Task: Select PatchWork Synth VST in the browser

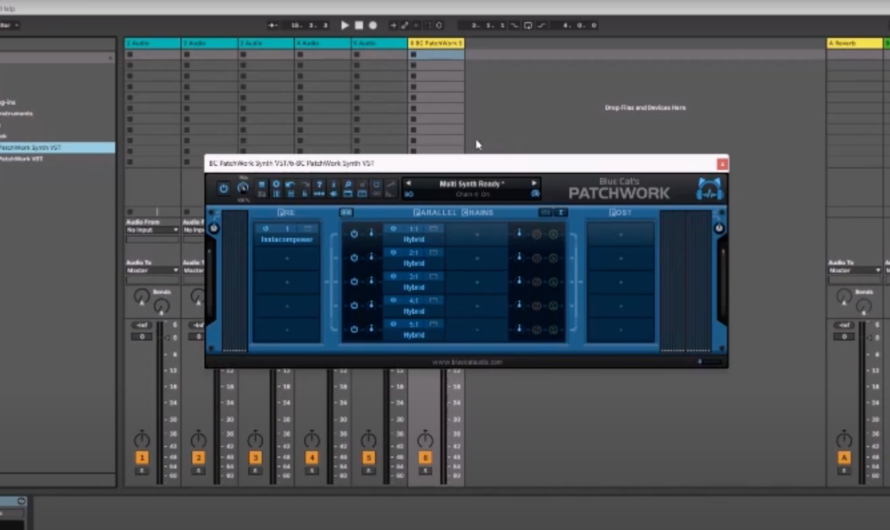Action: (x=57, y=148)
